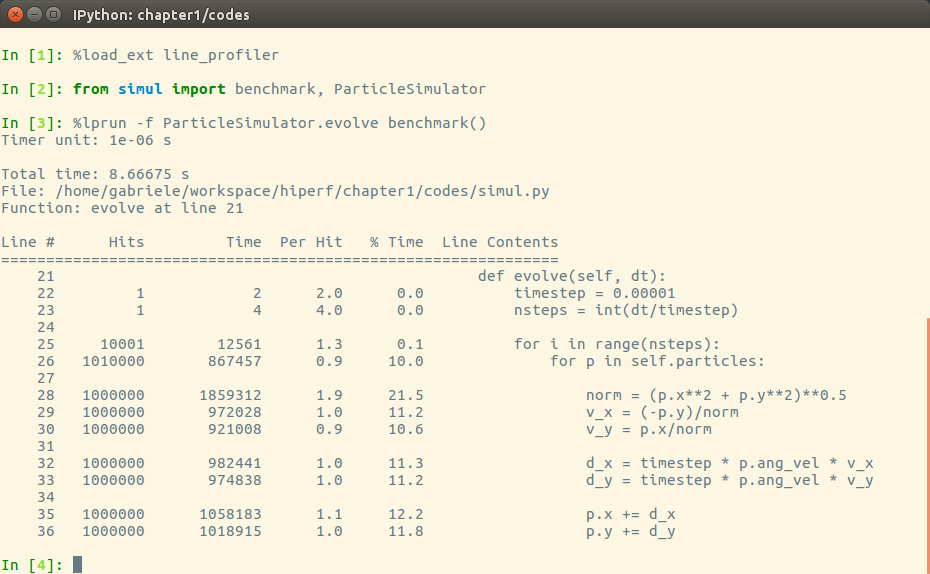This screenshot has height=574, width=930.
Task: Click 'p.y += d_y' line
Action: pos(630,531)
